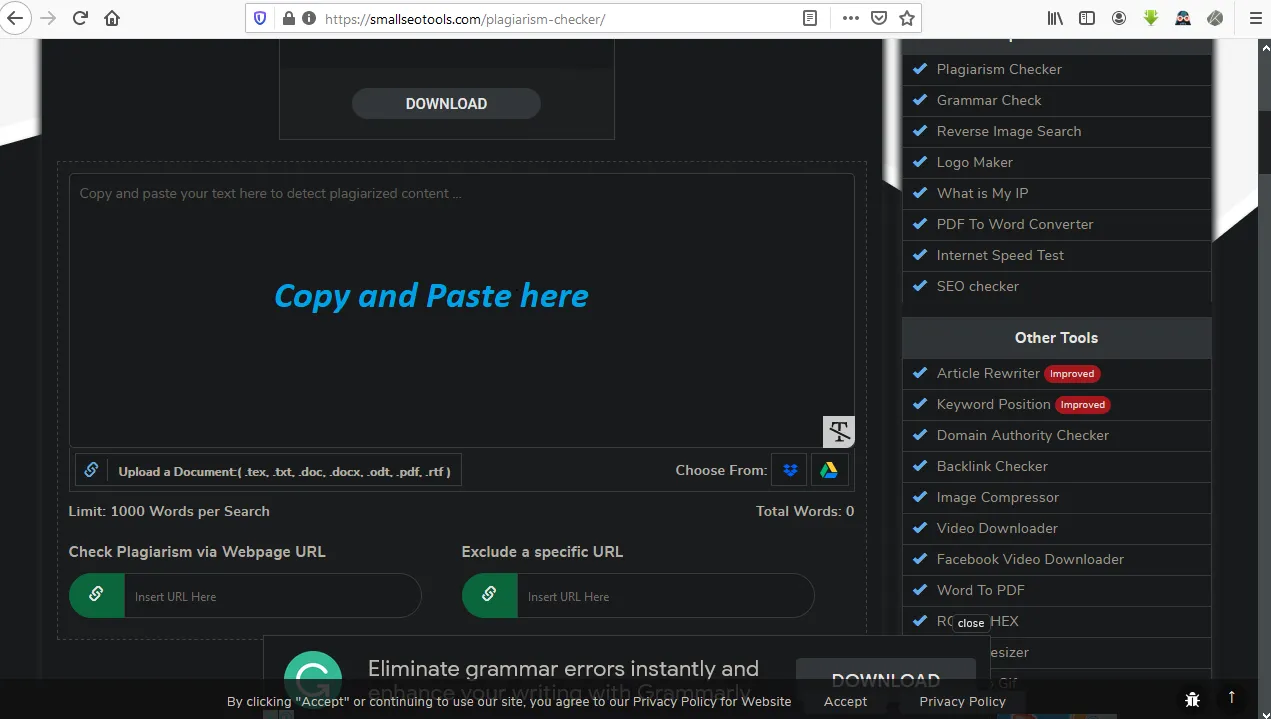Open the Library bookshelf icon

[1054, 18]
